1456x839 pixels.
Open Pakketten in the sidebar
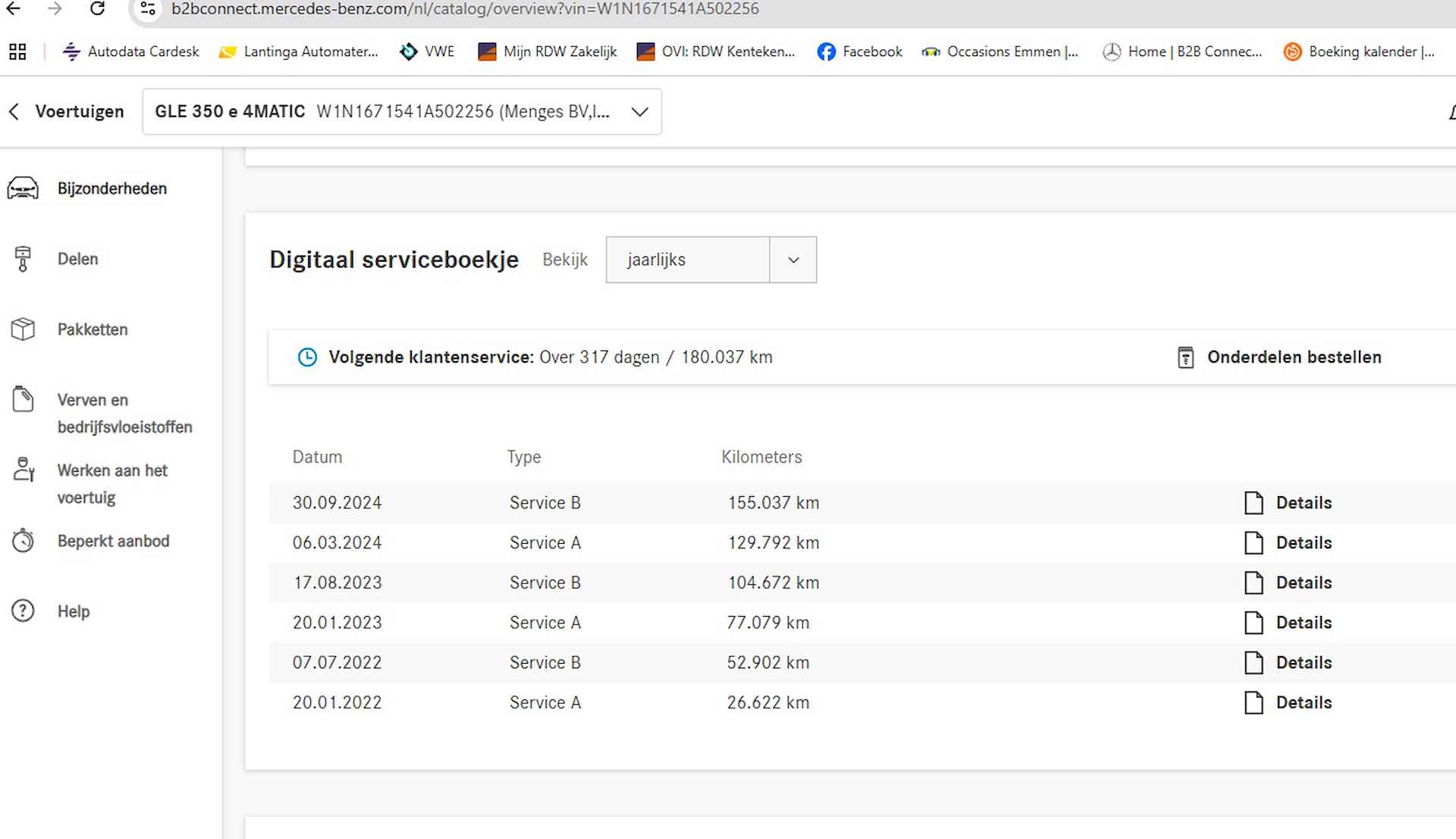93,329
